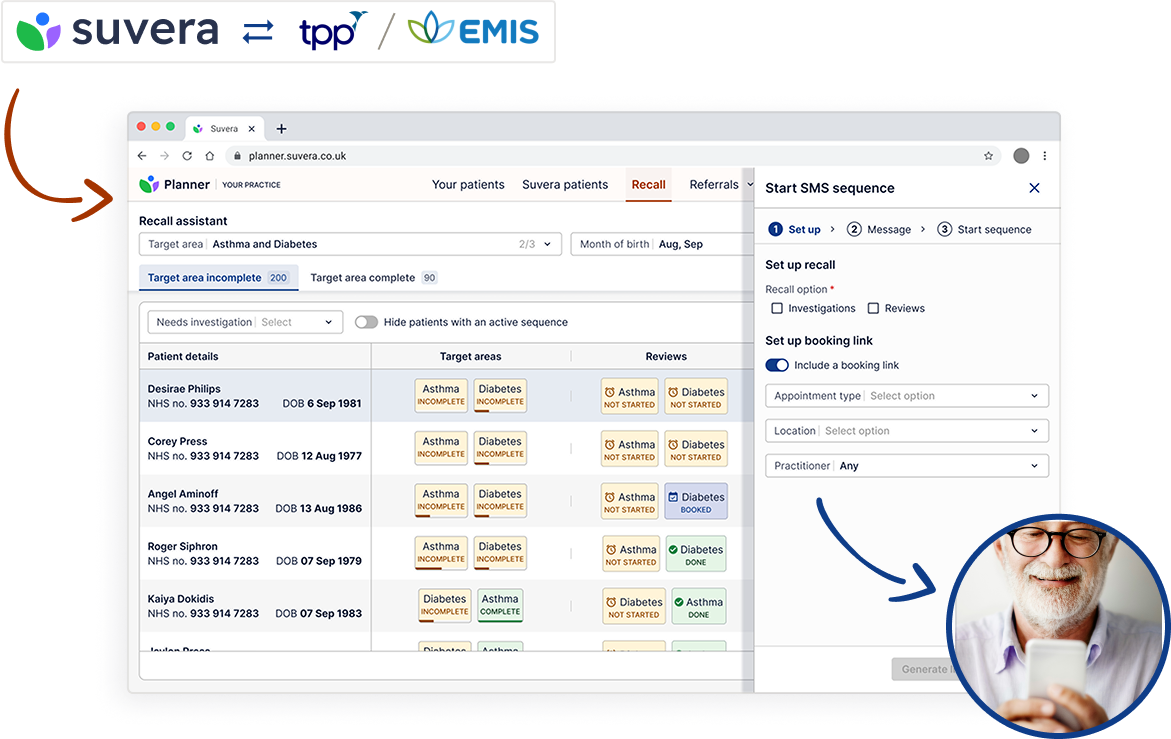Open the Suvera patients tab
Viewport: 1171px width, 739px height.
[x=565, y=184]
